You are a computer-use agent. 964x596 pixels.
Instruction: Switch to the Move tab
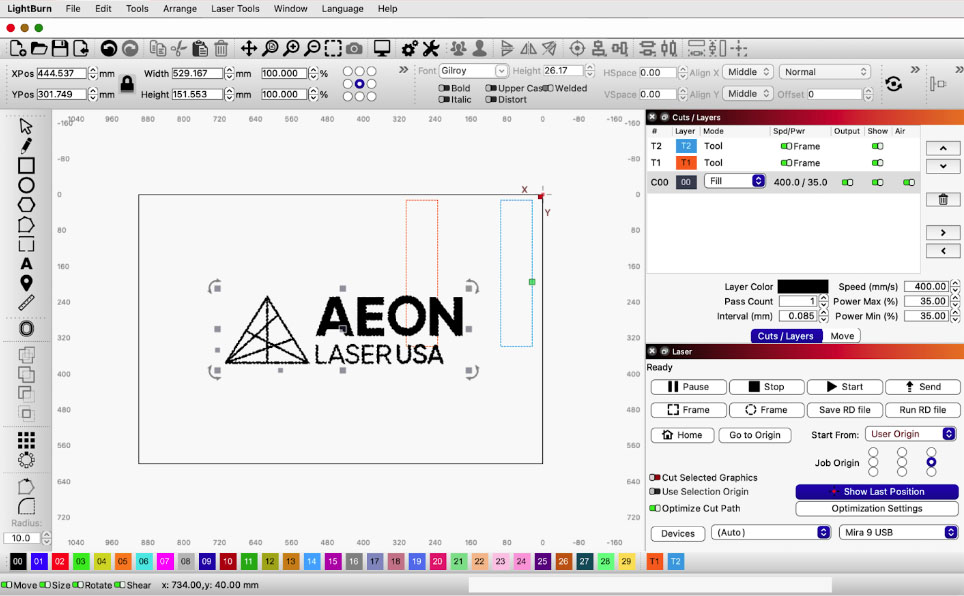click(842, 336)
